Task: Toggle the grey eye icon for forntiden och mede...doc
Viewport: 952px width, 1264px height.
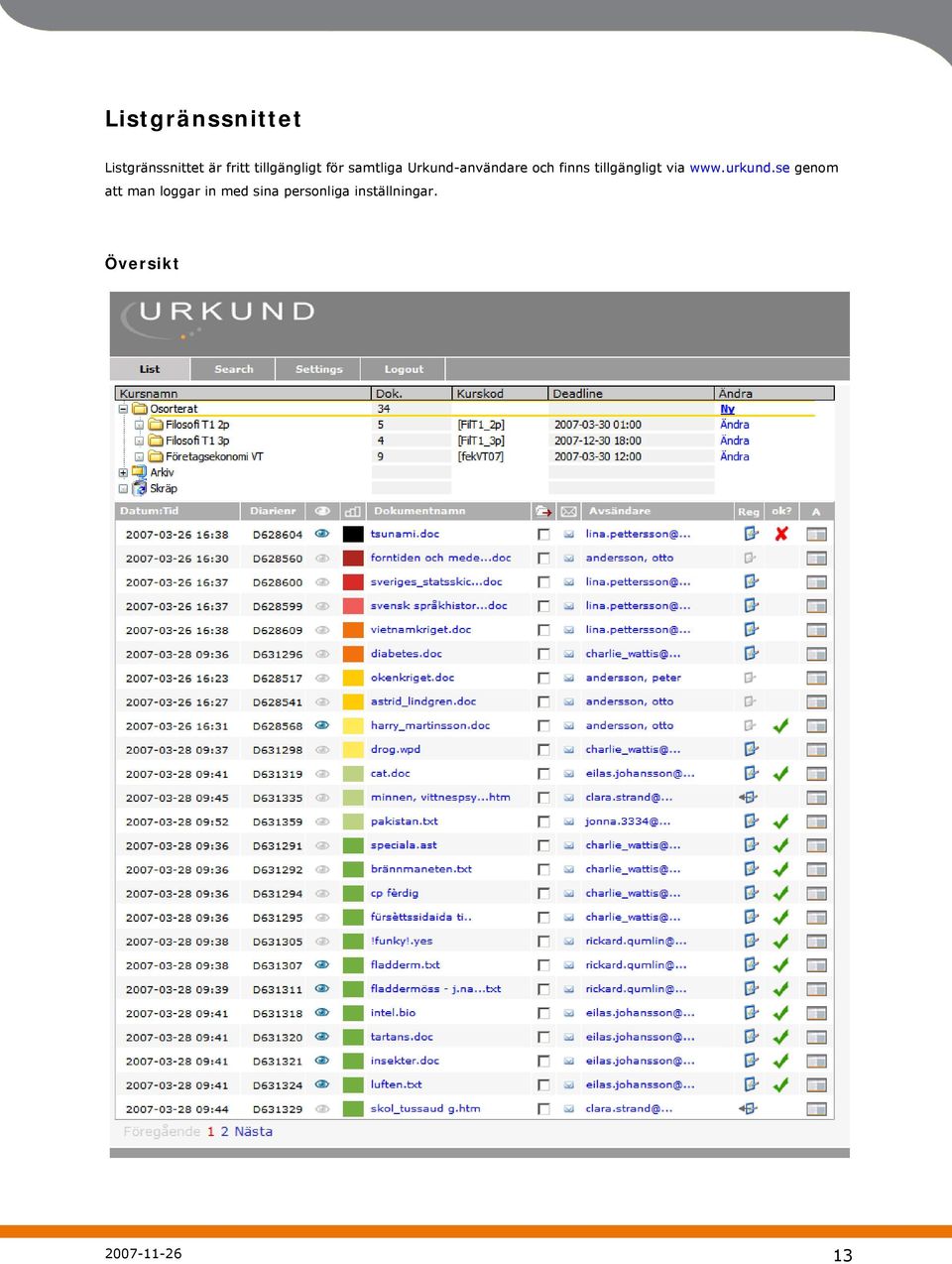Action: [322, 558]
